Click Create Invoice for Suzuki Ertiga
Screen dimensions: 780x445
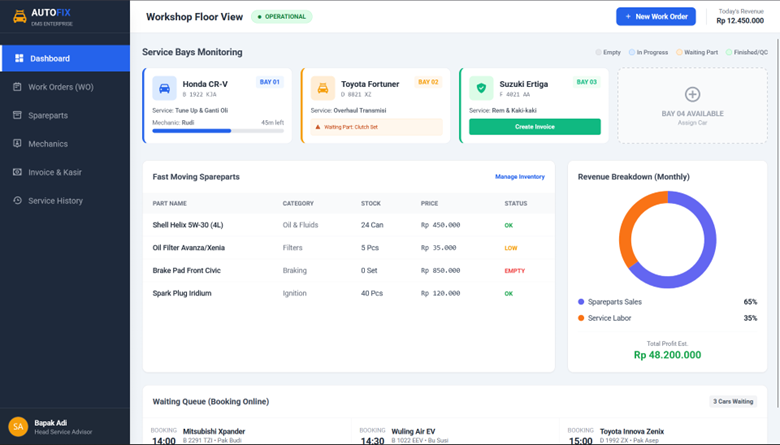(534, 127)
